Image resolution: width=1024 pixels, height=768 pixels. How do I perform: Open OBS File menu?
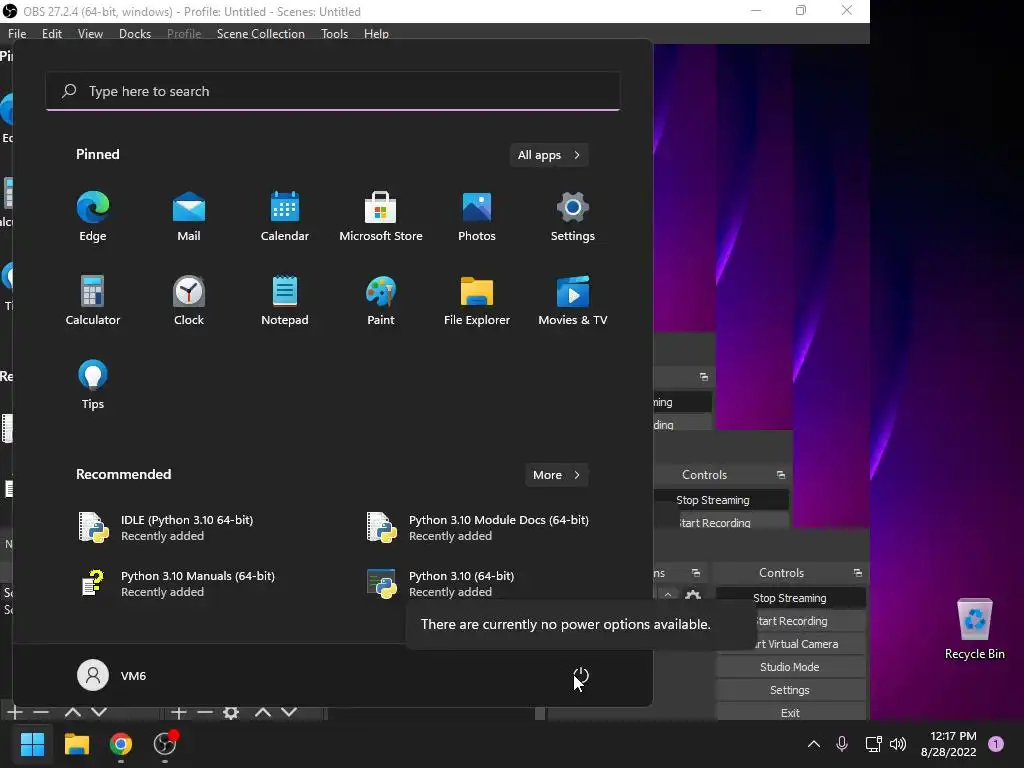[x=17, y=33]
